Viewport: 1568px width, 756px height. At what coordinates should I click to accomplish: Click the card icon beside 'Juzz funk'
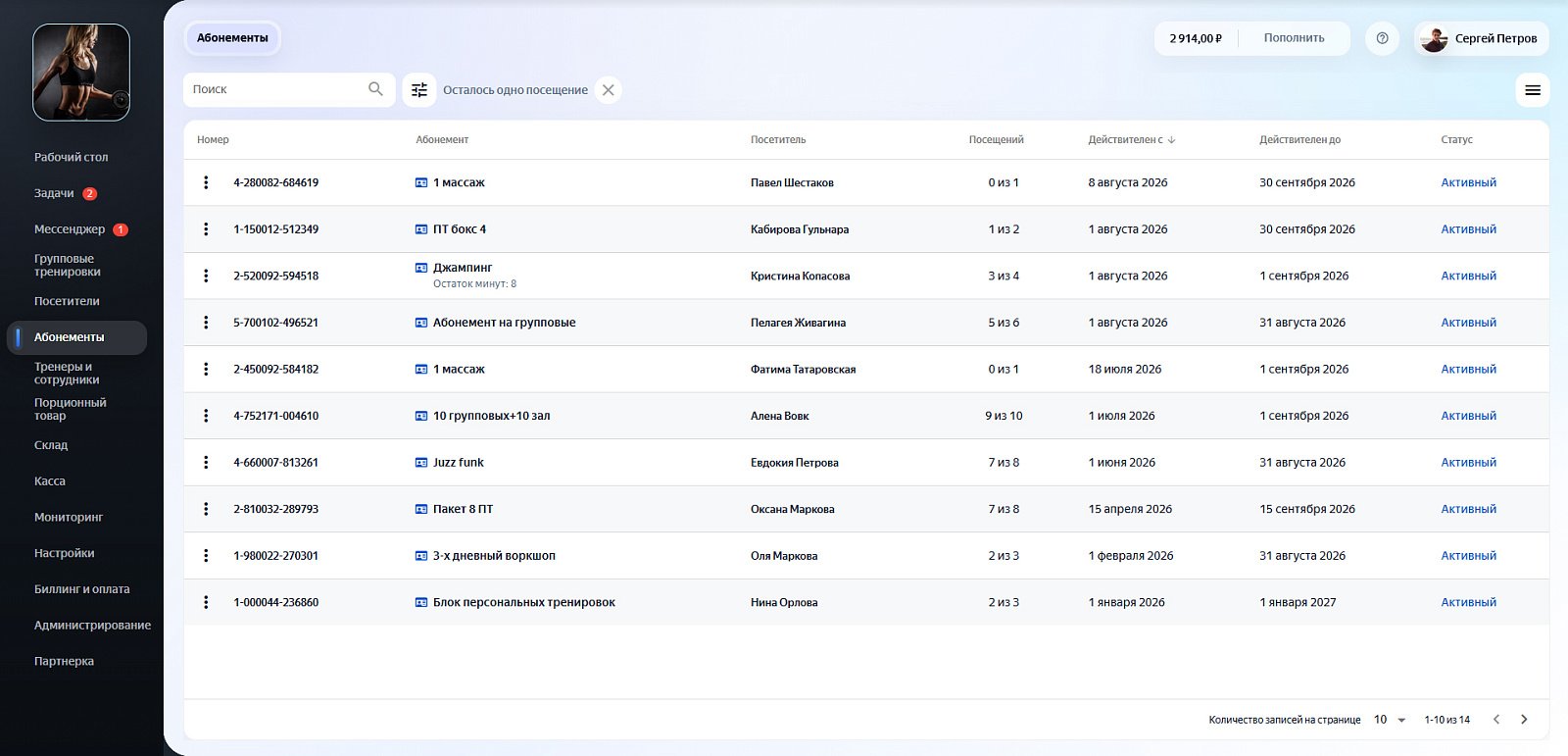(x=421, y=463)
